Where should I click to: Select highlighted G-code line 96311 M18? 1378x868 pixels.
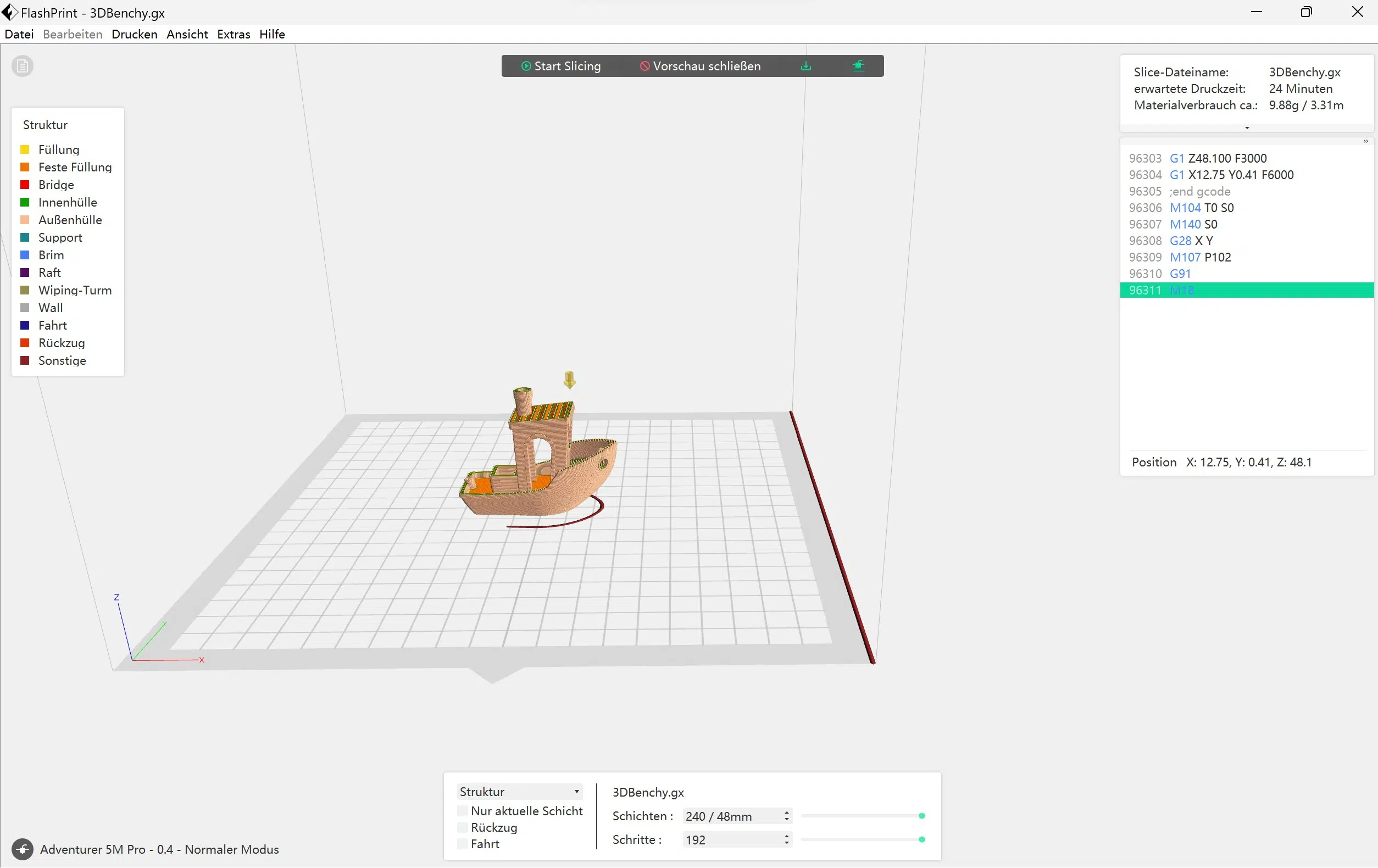pyautogui.click(x=1247, y=290)
